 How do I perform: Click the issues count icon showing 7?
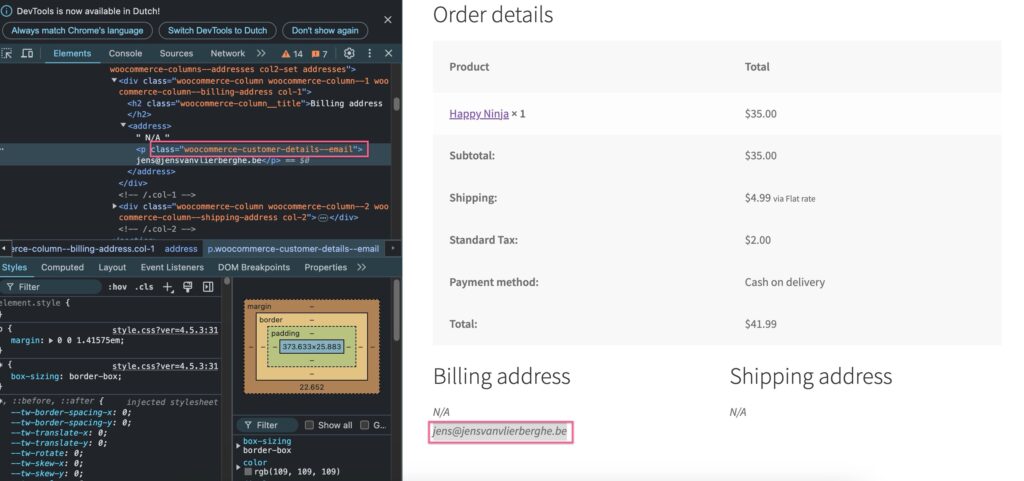(x=319, y=54)
